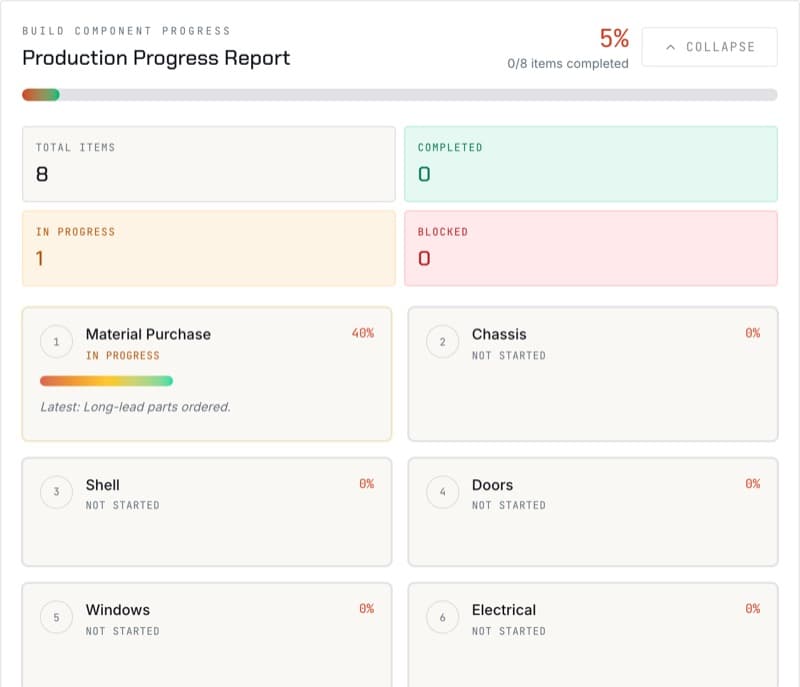
Task: Click the overall production progress bar
Action: pos(399,95)
